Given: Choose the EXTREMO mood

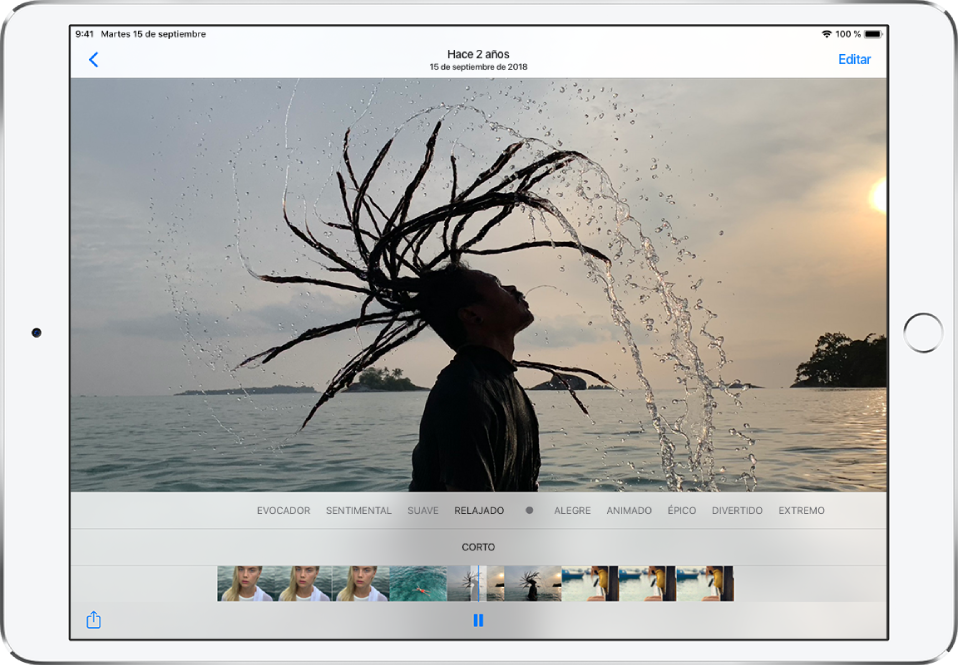Looking at the screenshot, I should point(801,511).
